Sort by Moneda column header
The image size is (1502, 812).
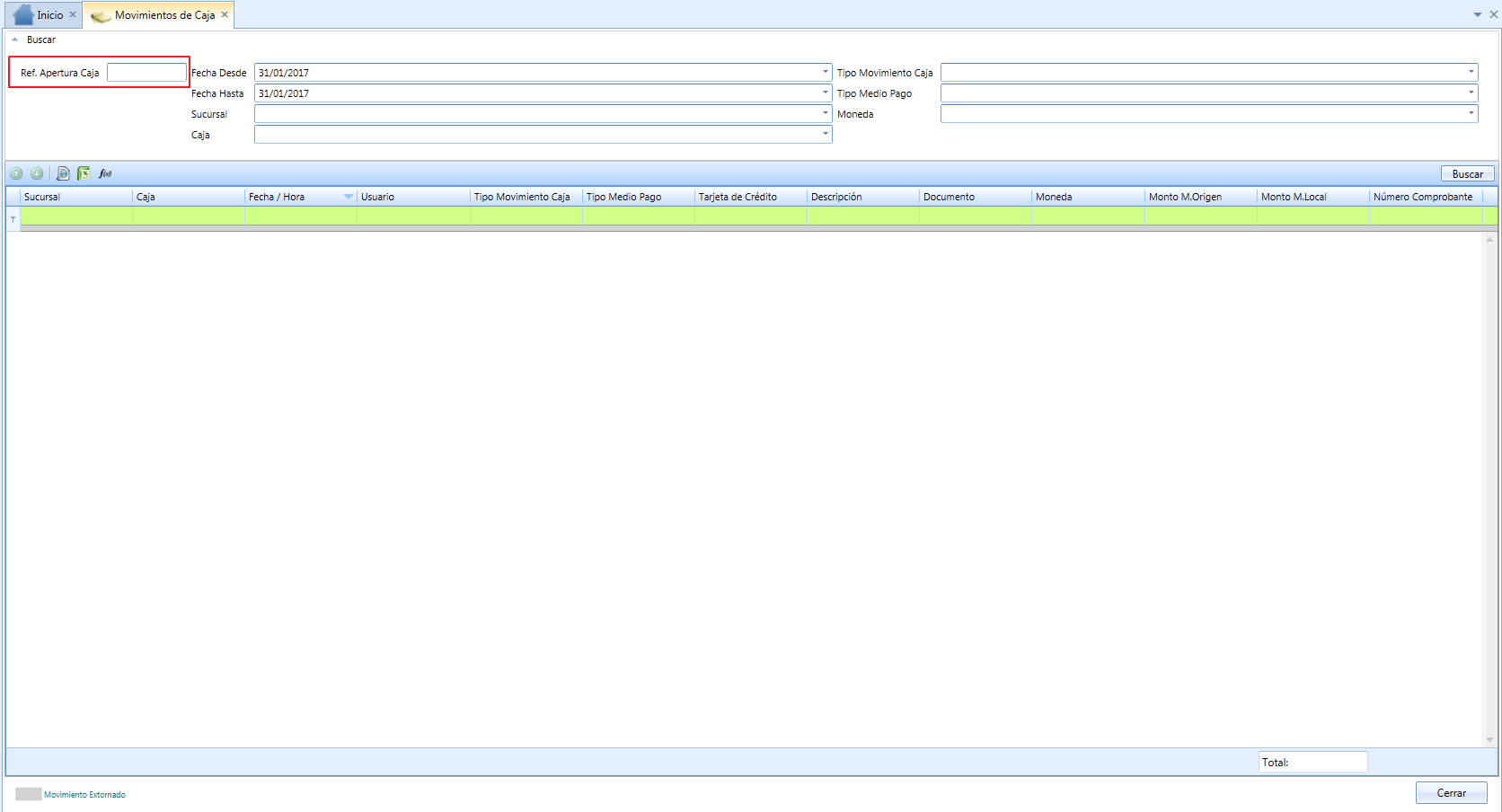[1088, 197]
